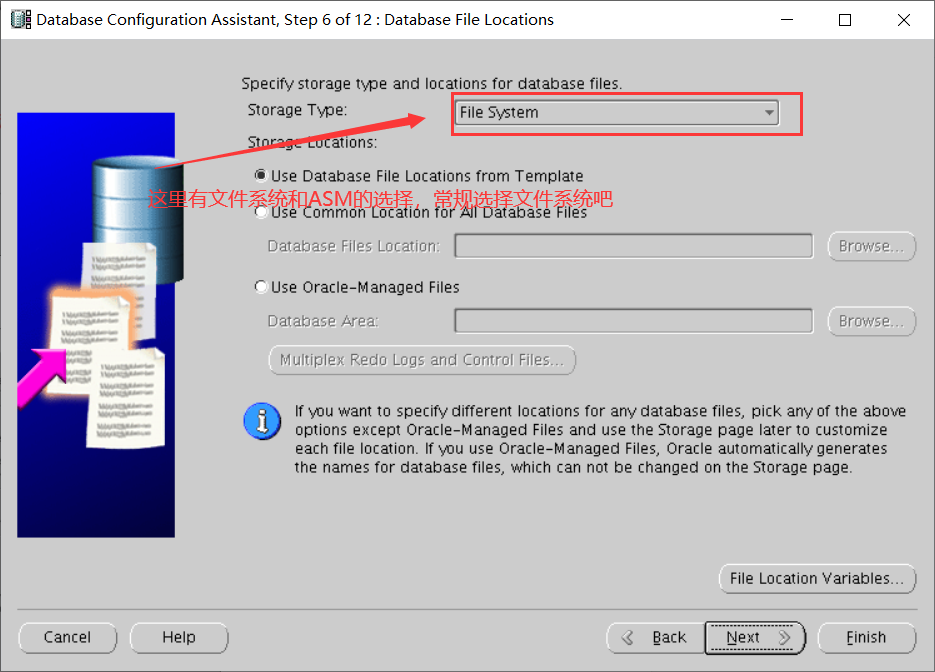Click the Database Files Location text field
This screenshot has width=935, height=672.
tap(633, 246)
